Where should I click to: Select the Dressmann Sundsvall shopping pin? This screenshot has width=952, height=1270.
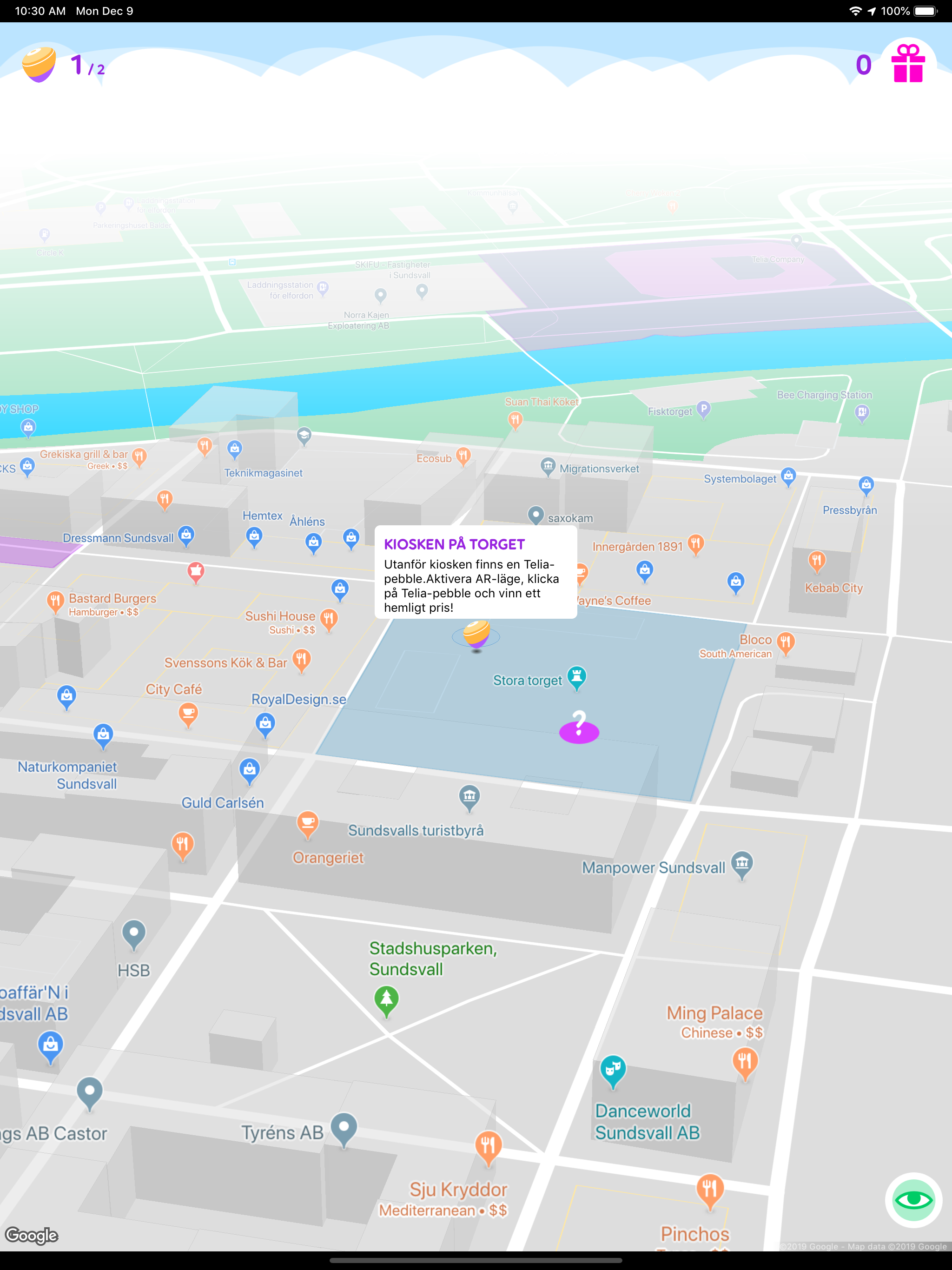click(x=186, y=536)
